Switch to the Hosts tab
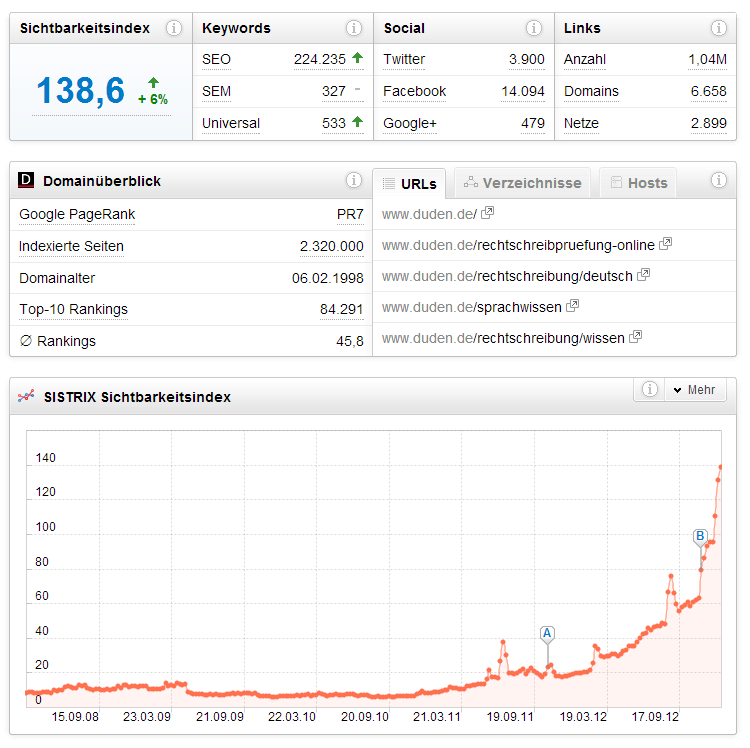 tap(638, 183)
